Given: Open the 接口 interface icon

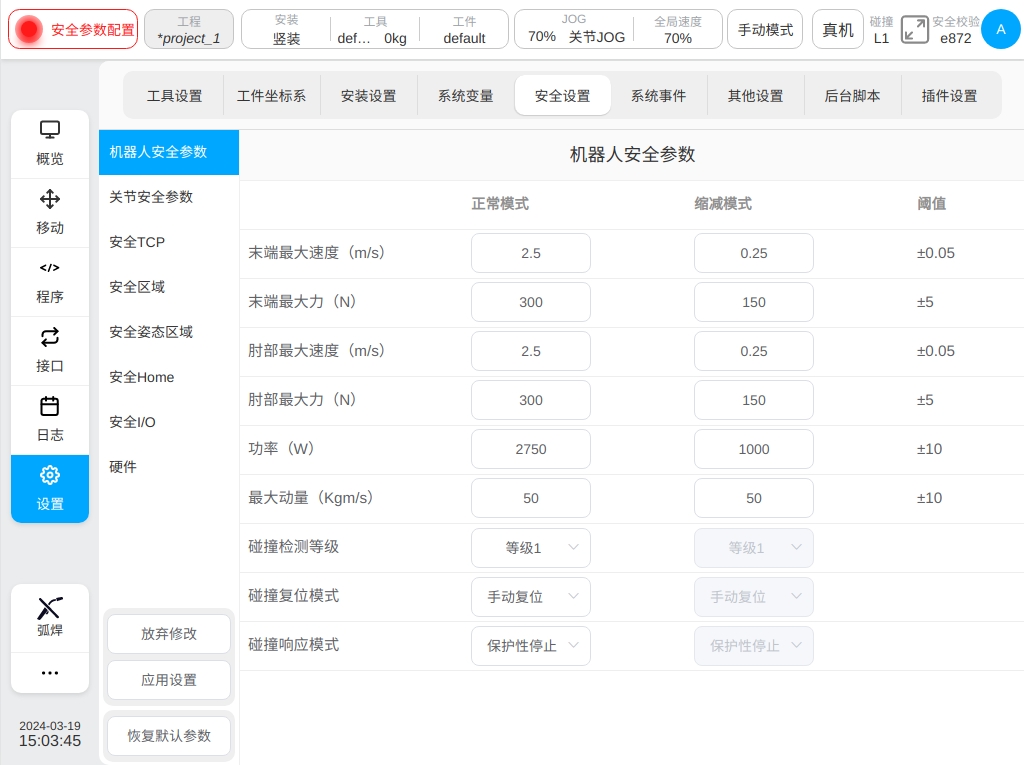Looking at the screenshot, I should (x=50, y=337).
